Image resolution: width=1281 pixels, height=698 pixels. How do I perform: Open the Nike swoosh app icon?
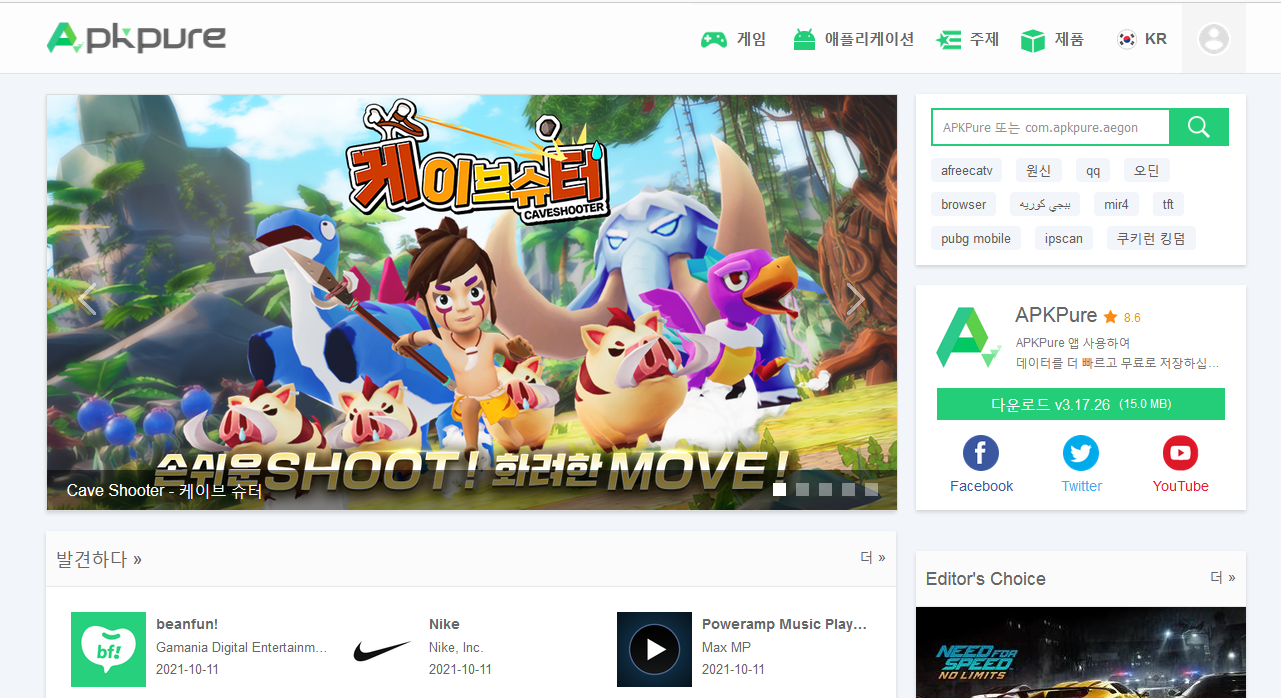click(x=382, y=650)
